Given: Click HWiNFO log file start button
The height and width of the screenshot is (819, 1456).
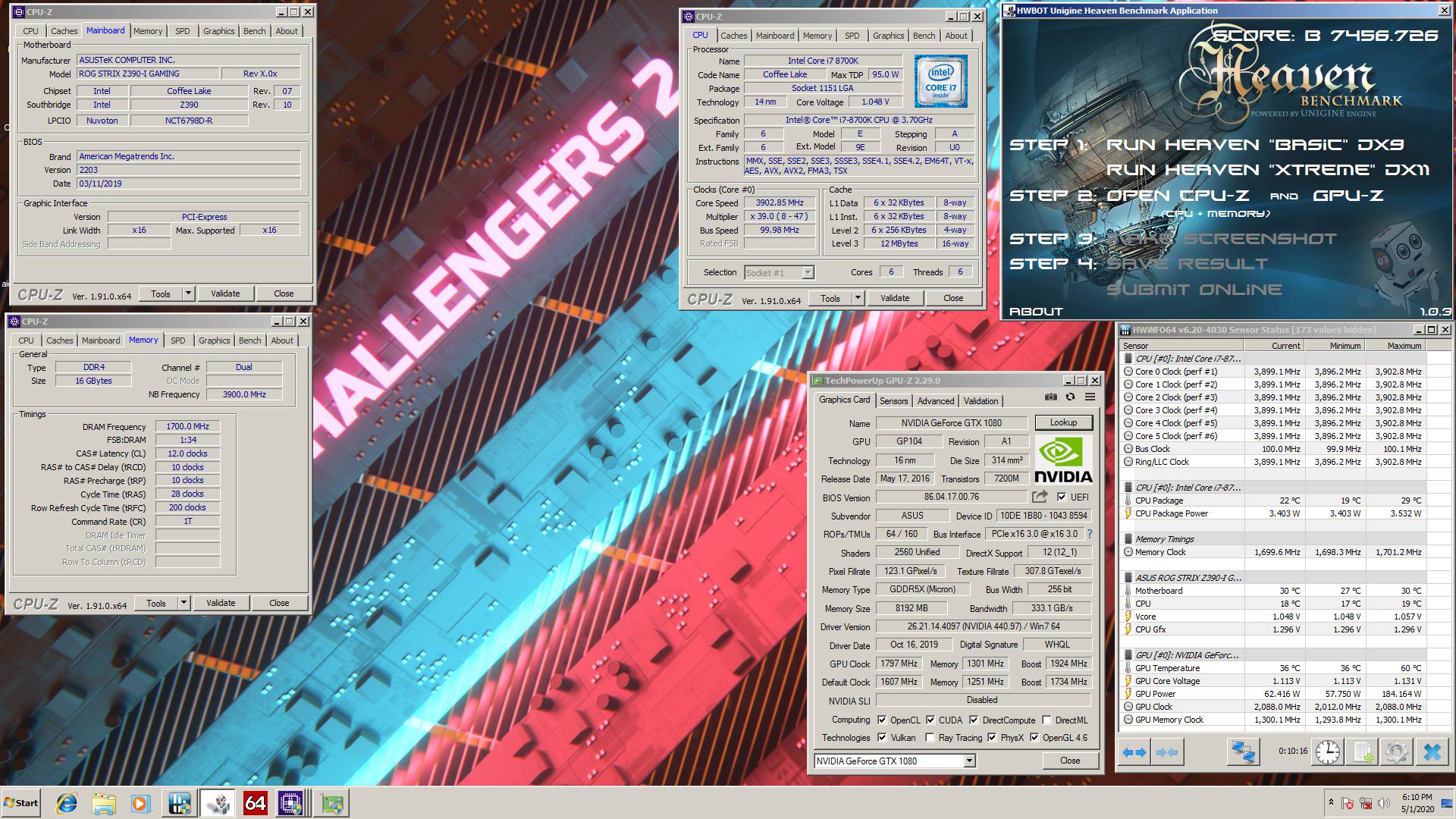Looking at the screenshot, I should 1362,752.
